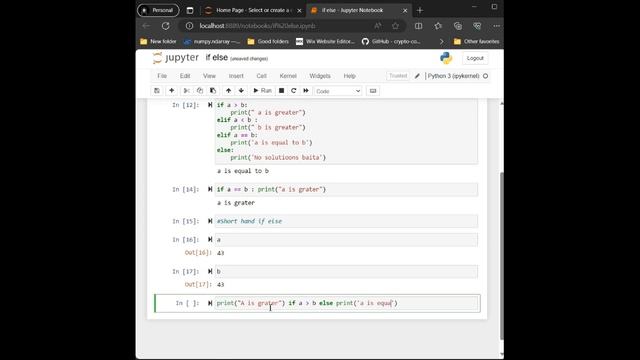Save notebook with the floppy disk icon

(157, 91)
